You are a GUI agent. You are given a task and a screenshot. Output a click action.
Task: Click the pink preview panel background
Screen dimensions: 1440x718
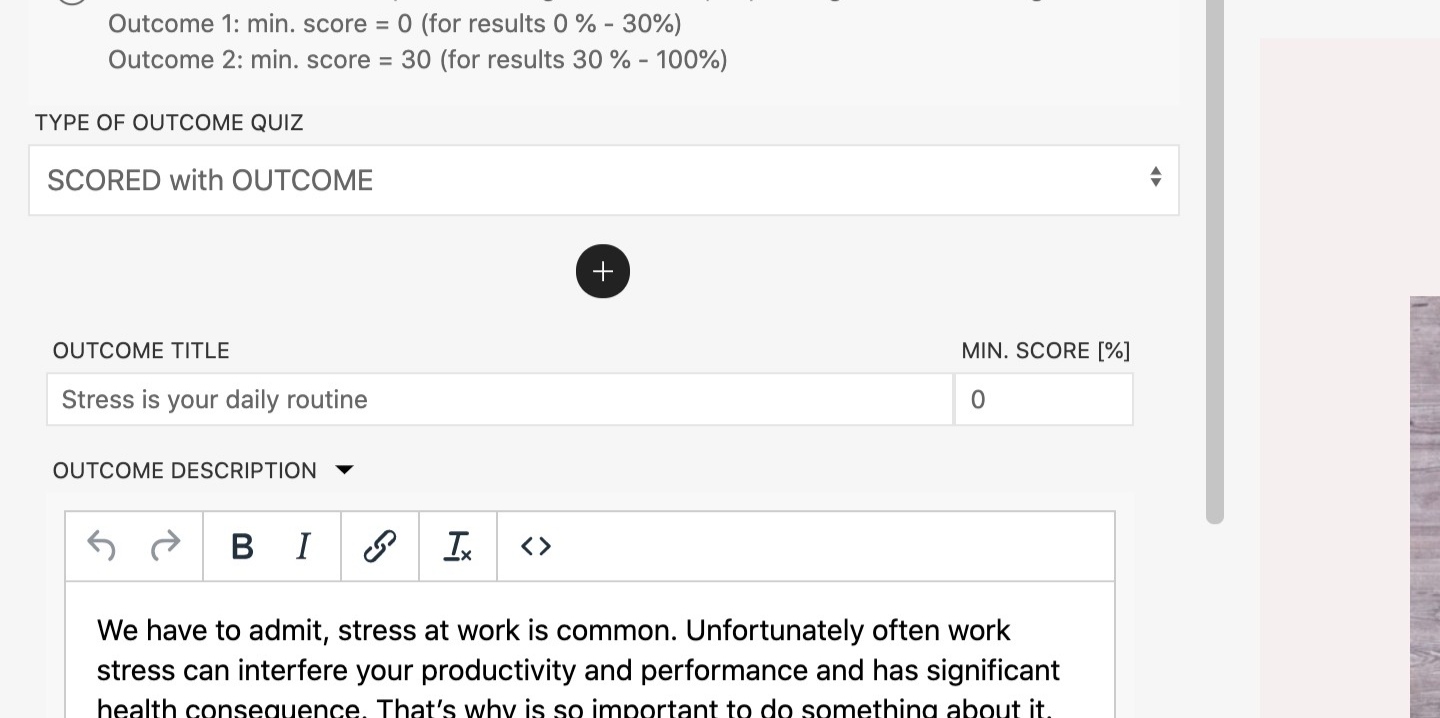[x=1330, y=200]
